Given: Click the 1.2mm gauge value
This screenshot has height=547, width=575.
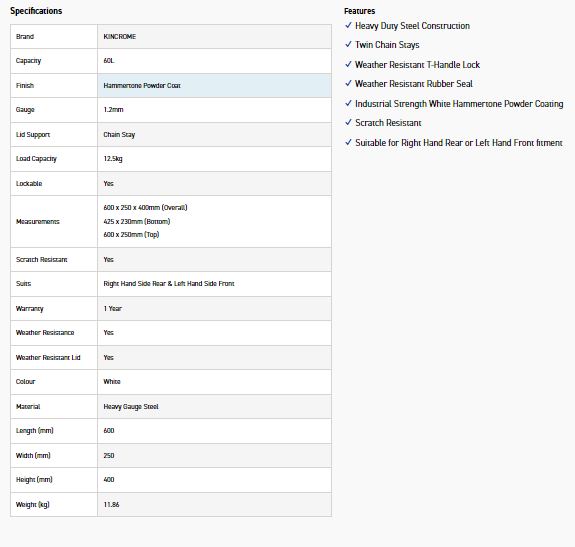Looking at the screenshot, I should [113, 110].
